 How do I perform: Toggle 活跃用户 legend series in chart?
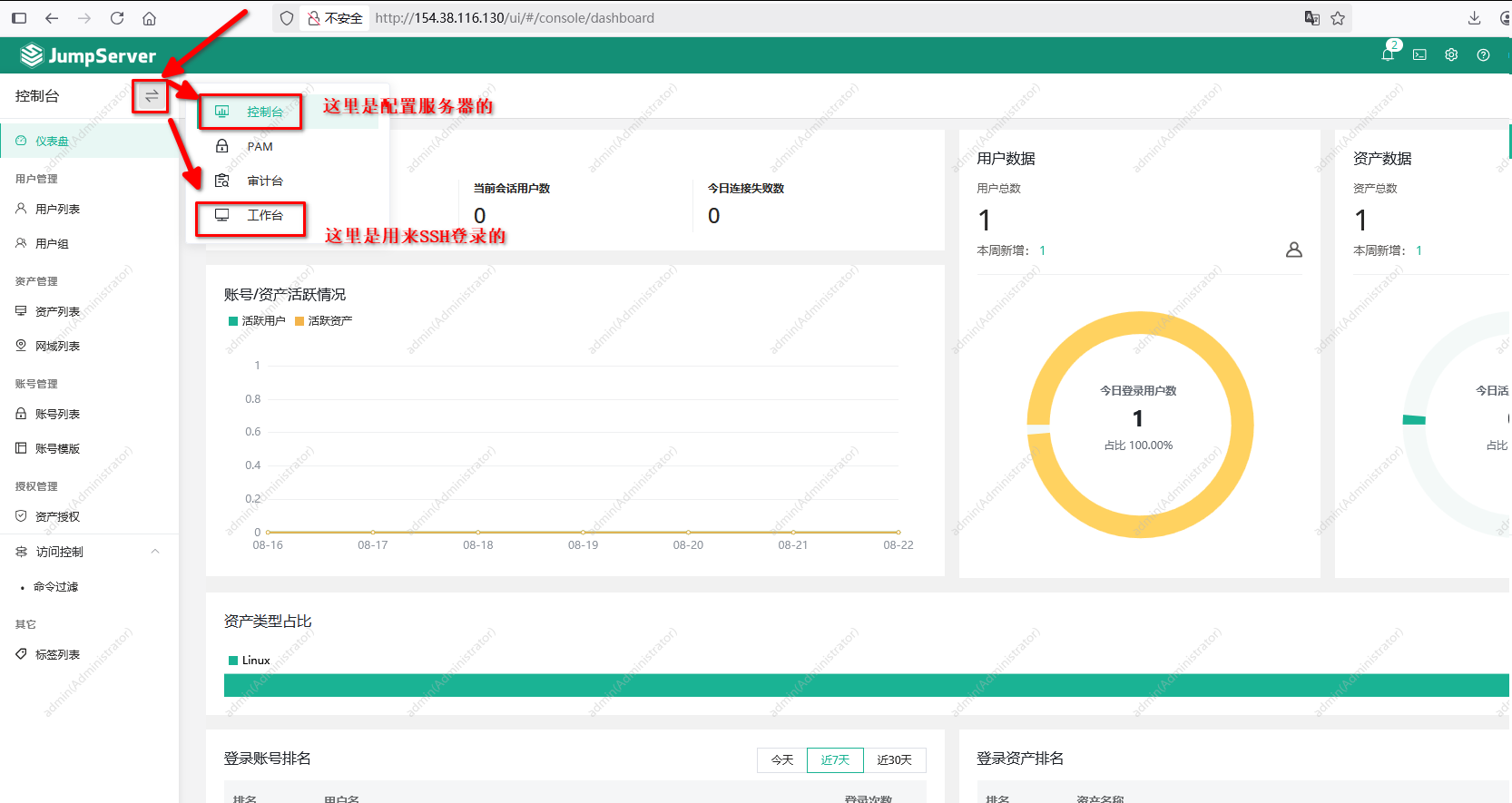click(x=257, y=321)
